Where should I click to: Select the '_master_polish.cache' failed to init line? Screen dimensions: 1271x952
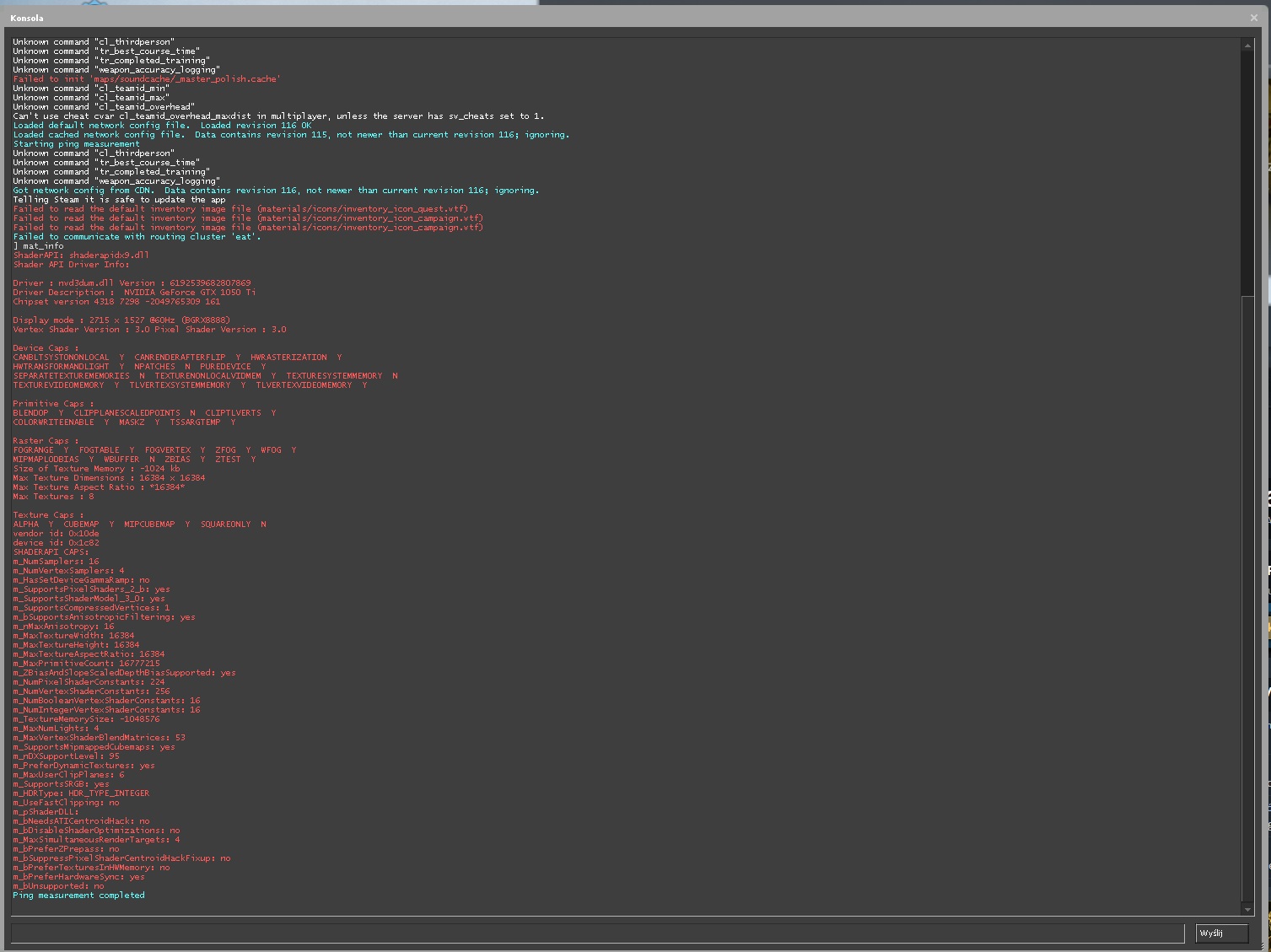point(147,79)
